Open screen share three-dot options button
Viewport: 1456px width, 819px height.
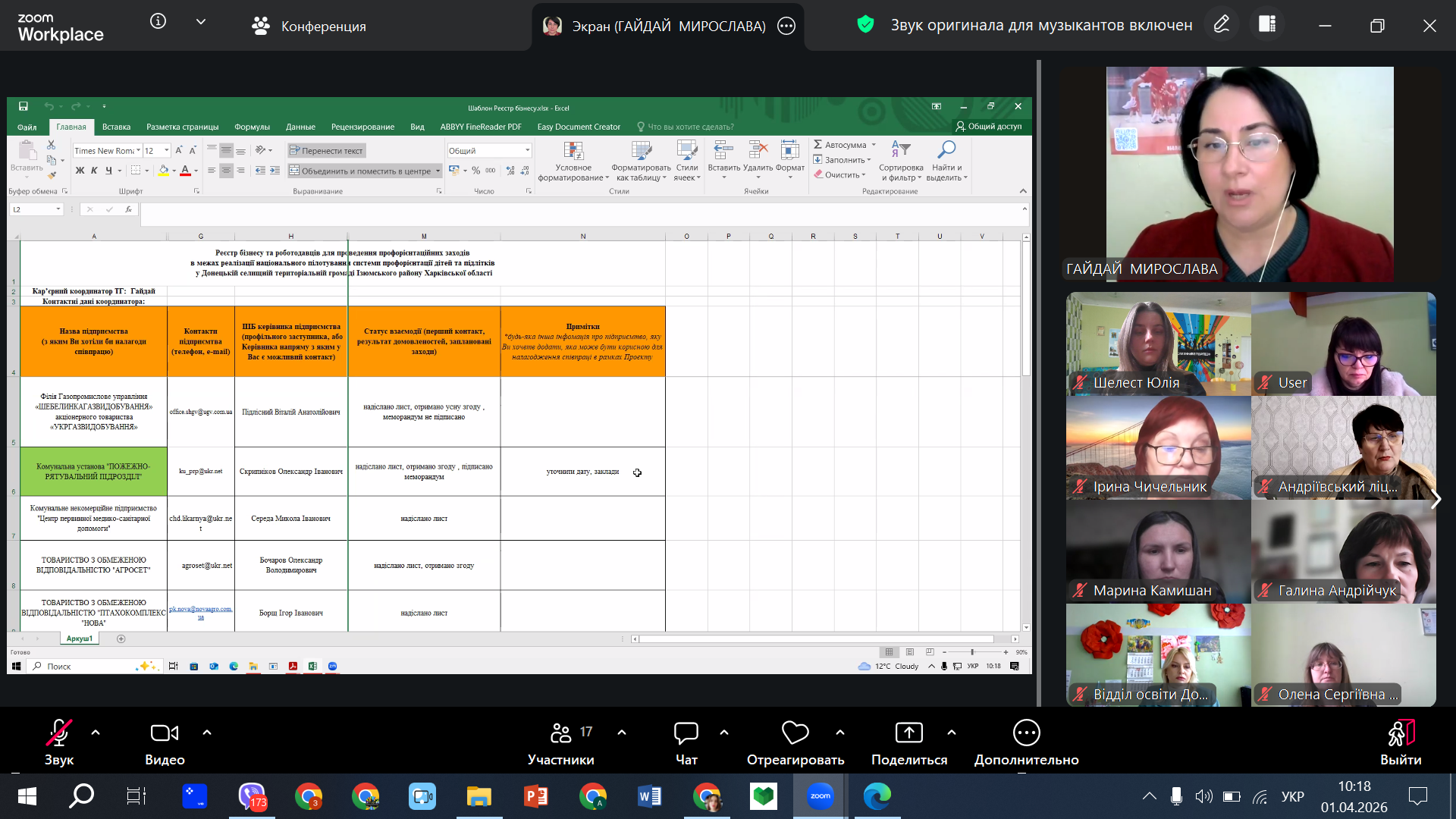coord(786,27)
